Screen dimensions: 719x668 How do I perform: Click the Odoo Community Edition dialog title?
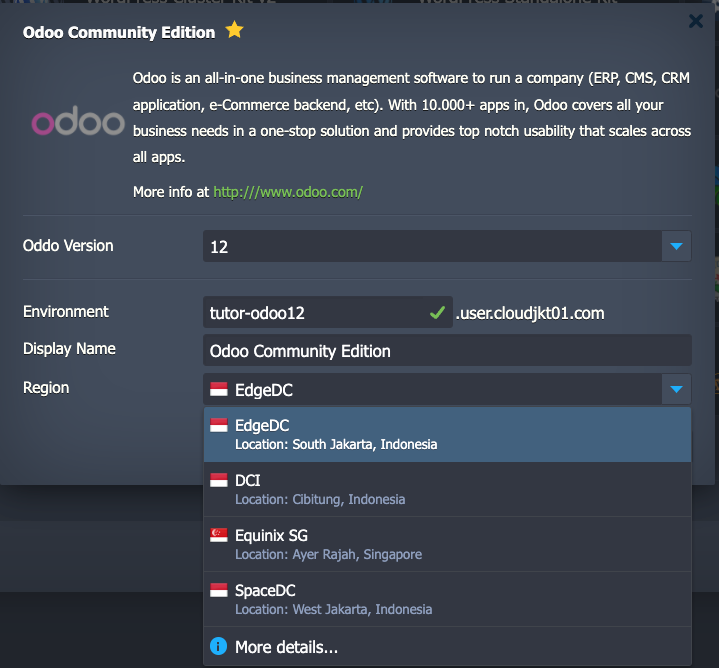(119, 32)
